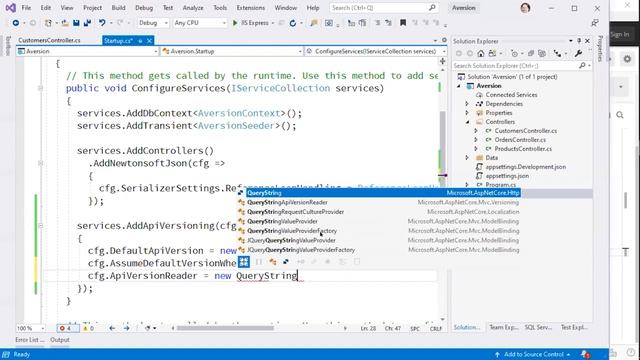Expand the Properties node in Solution Explorer
The width and height of the screenshot is (640, 360).
point(467,113)
